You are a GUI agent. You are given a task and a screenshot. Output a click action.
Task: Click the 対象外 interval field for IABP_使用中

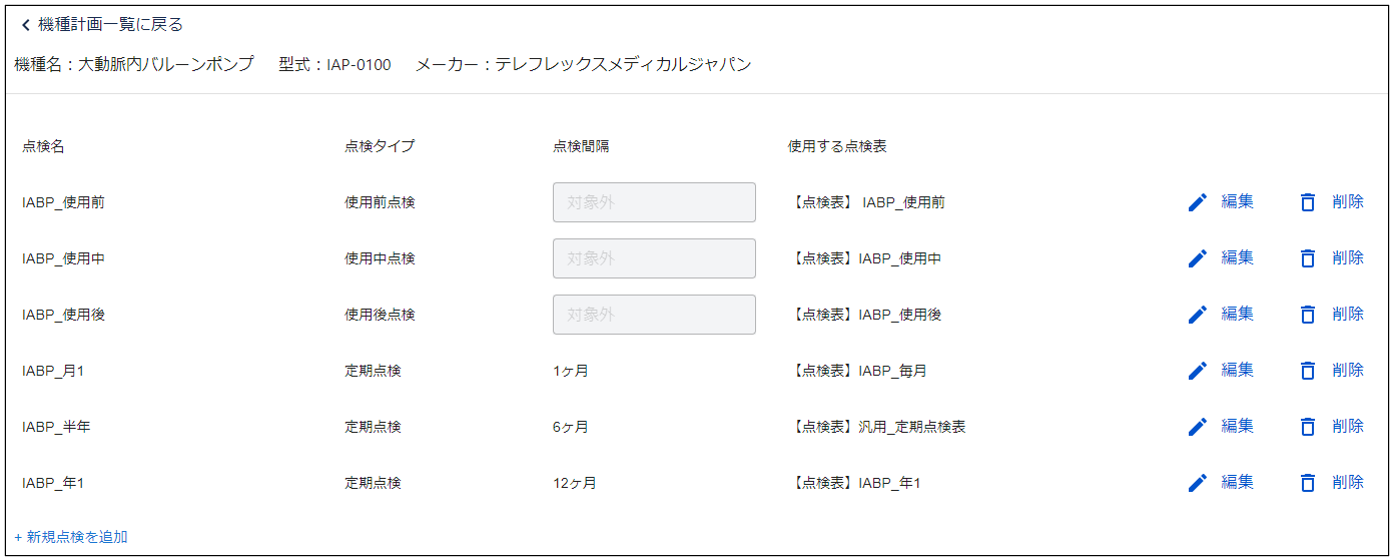[x=654, y=258]
